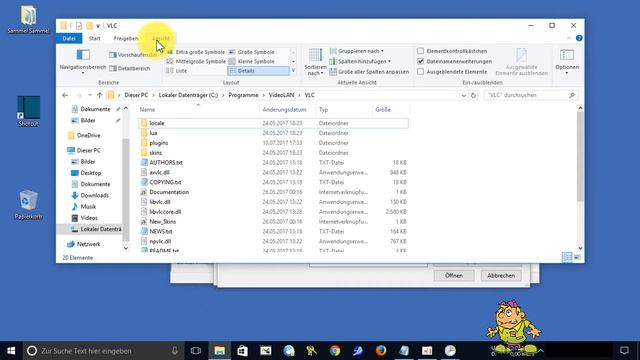
Task: Refresh the VLC folder view
Action: [x=473, y=95]
